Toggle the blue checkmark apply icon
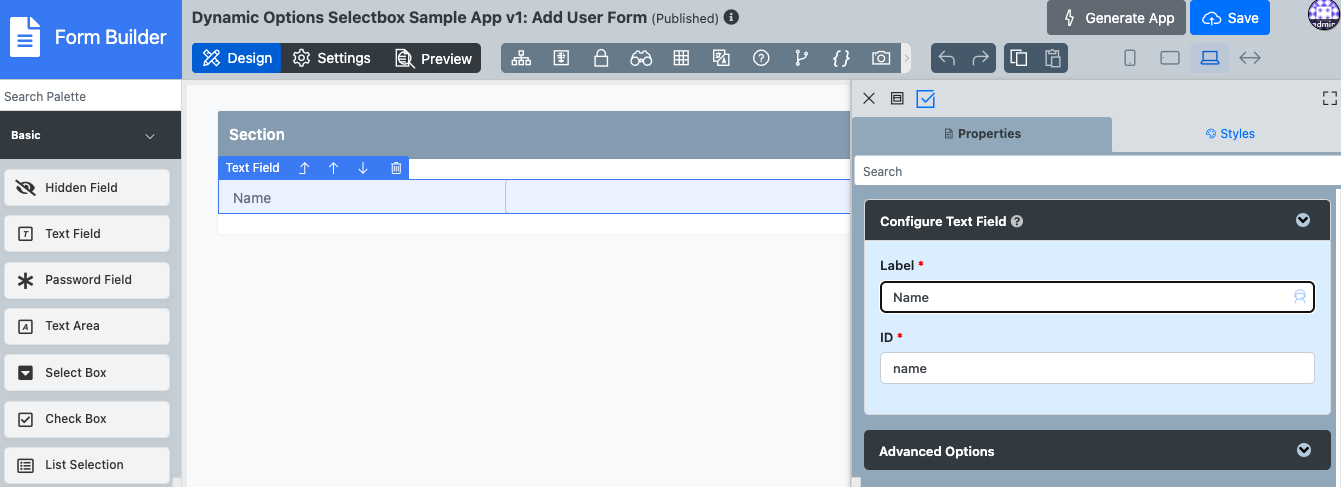1341x487 pixels. 925,98
